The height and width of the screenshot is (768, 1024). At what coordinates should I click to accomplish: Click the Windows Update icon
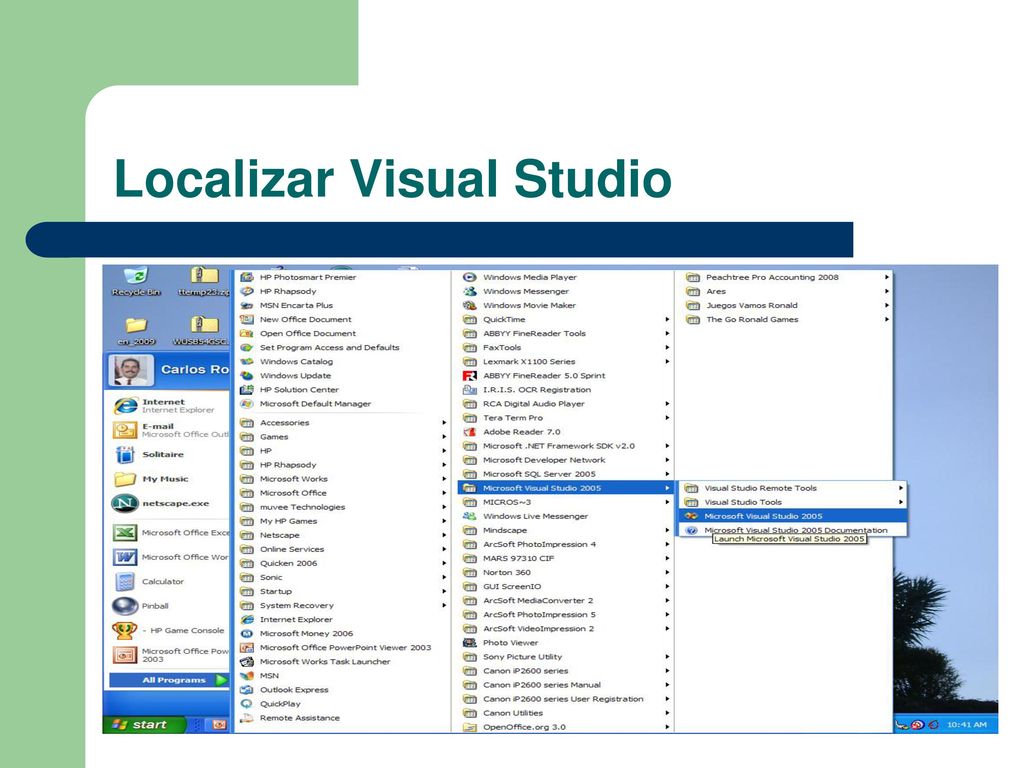click(247, 376)
